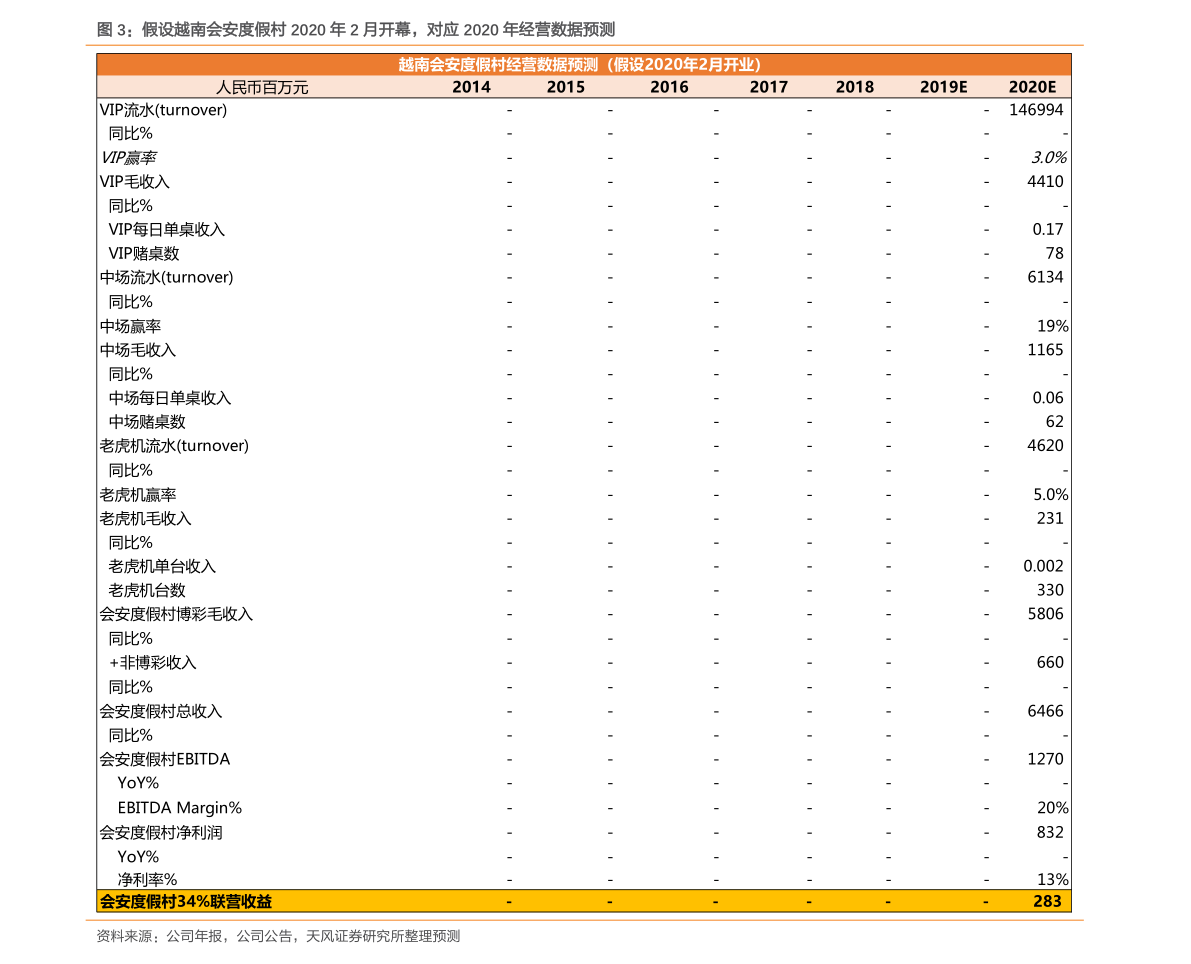This screenshot has height=964, width=1191.
Task: Select the dash under the 2015 column
Action: tap(610, 902)
